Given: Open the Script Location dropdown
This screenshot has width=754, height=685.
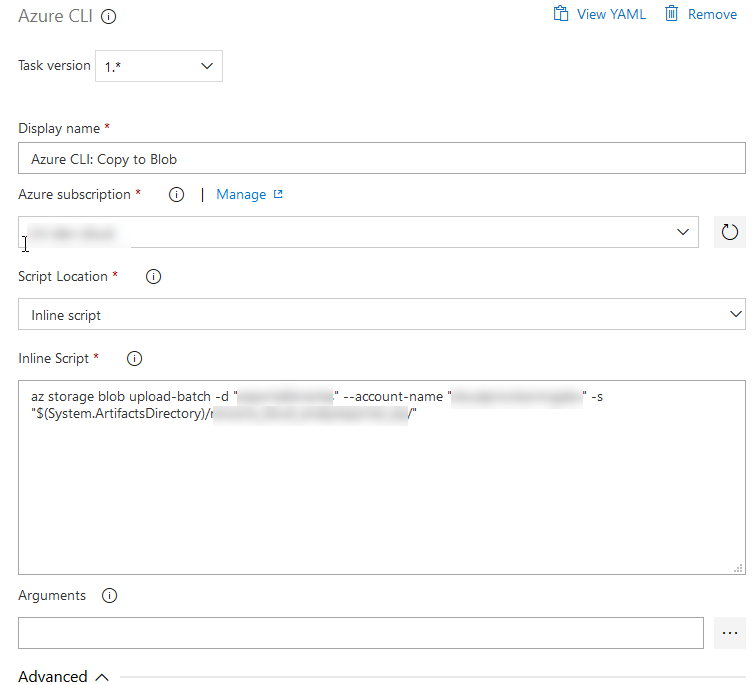Looking at the screenshot, I should point(381,314).
